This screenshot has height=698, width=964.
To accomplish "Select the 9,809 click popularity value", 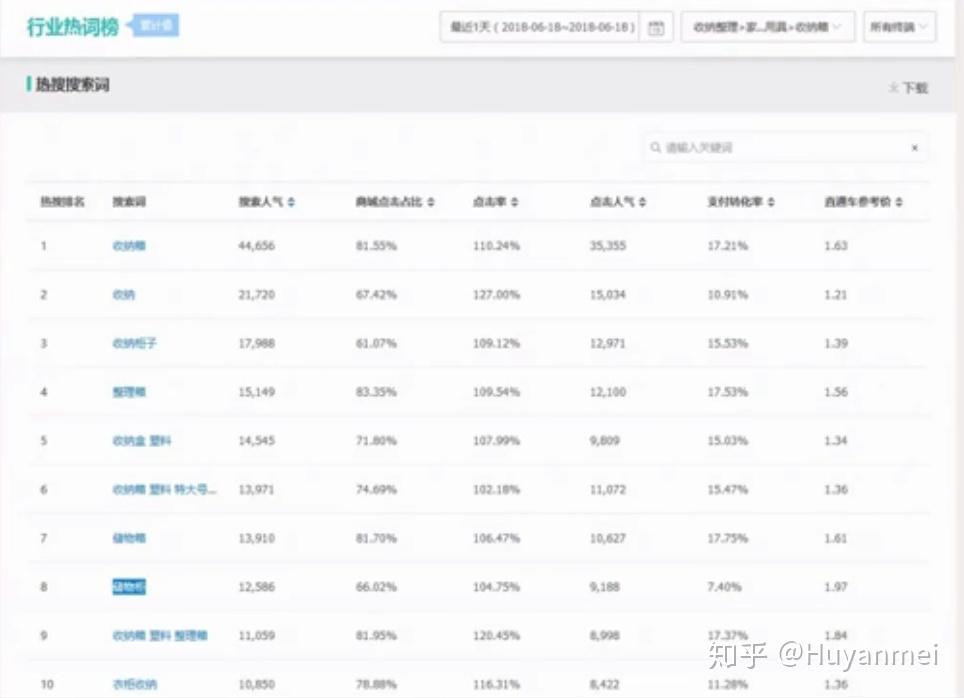I will (605, 440).
